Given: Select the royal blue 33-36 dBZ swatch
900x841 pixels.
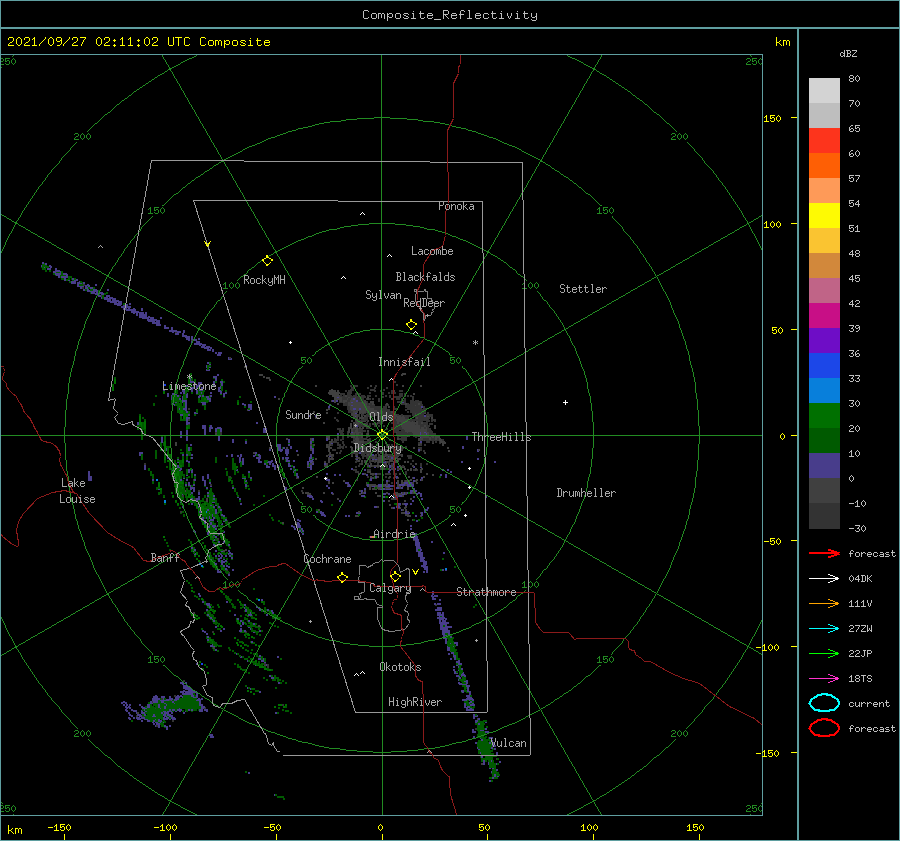Looking at the screenshot, I should [x=824, y=366].
